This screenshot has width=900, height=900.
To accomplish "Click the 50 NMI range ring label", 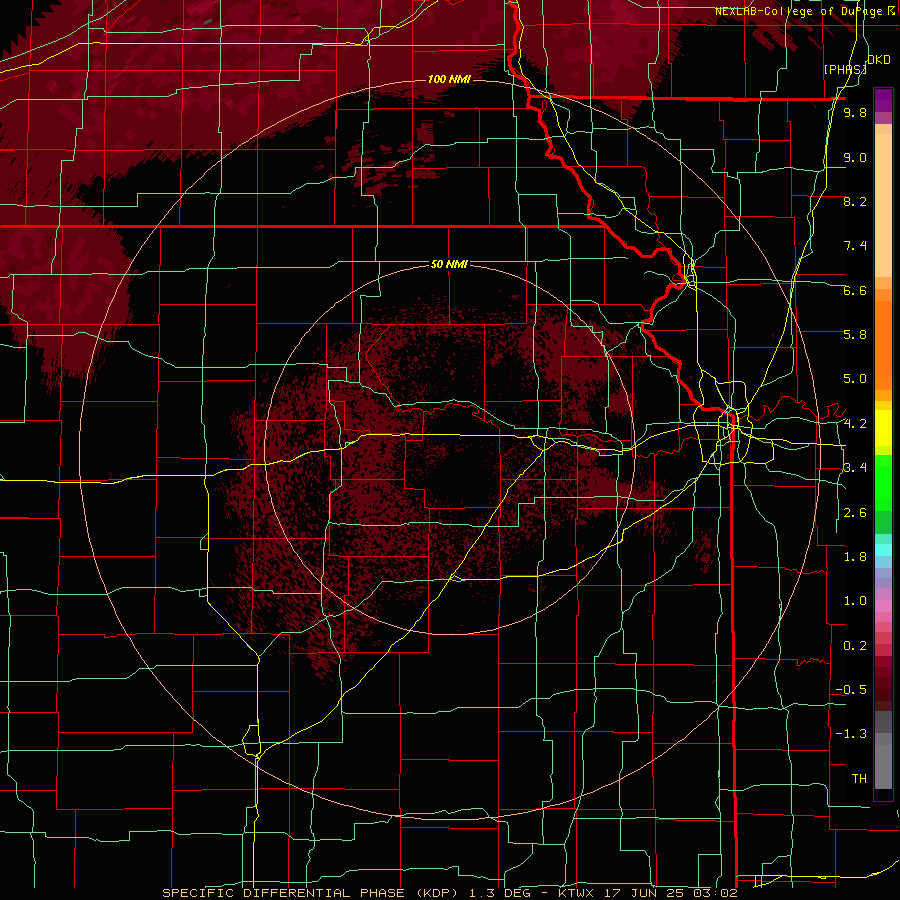I will 449,264.
